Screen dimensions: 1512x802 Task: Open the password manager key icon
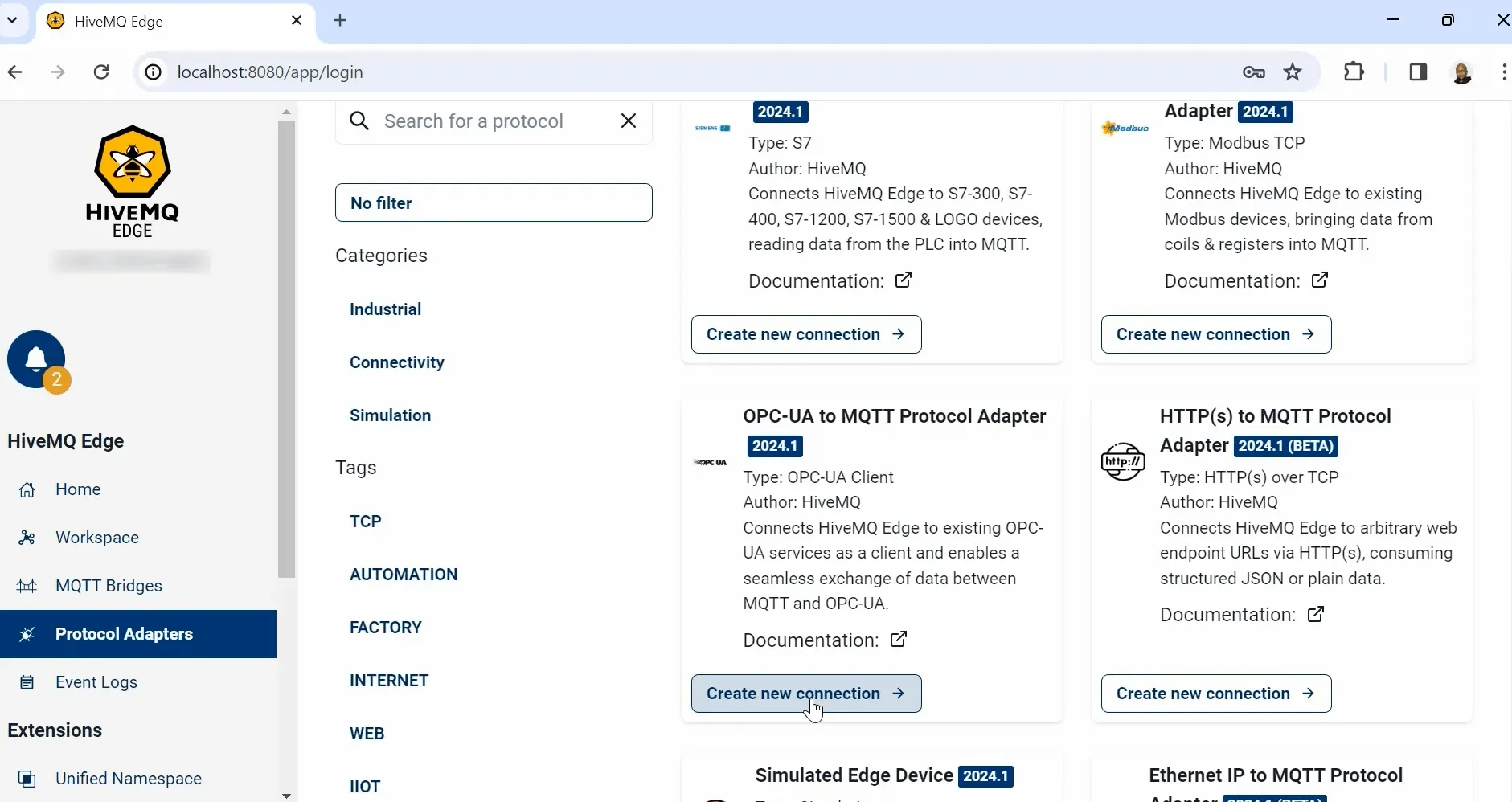pyautogui.click(x=1254, y=72)
